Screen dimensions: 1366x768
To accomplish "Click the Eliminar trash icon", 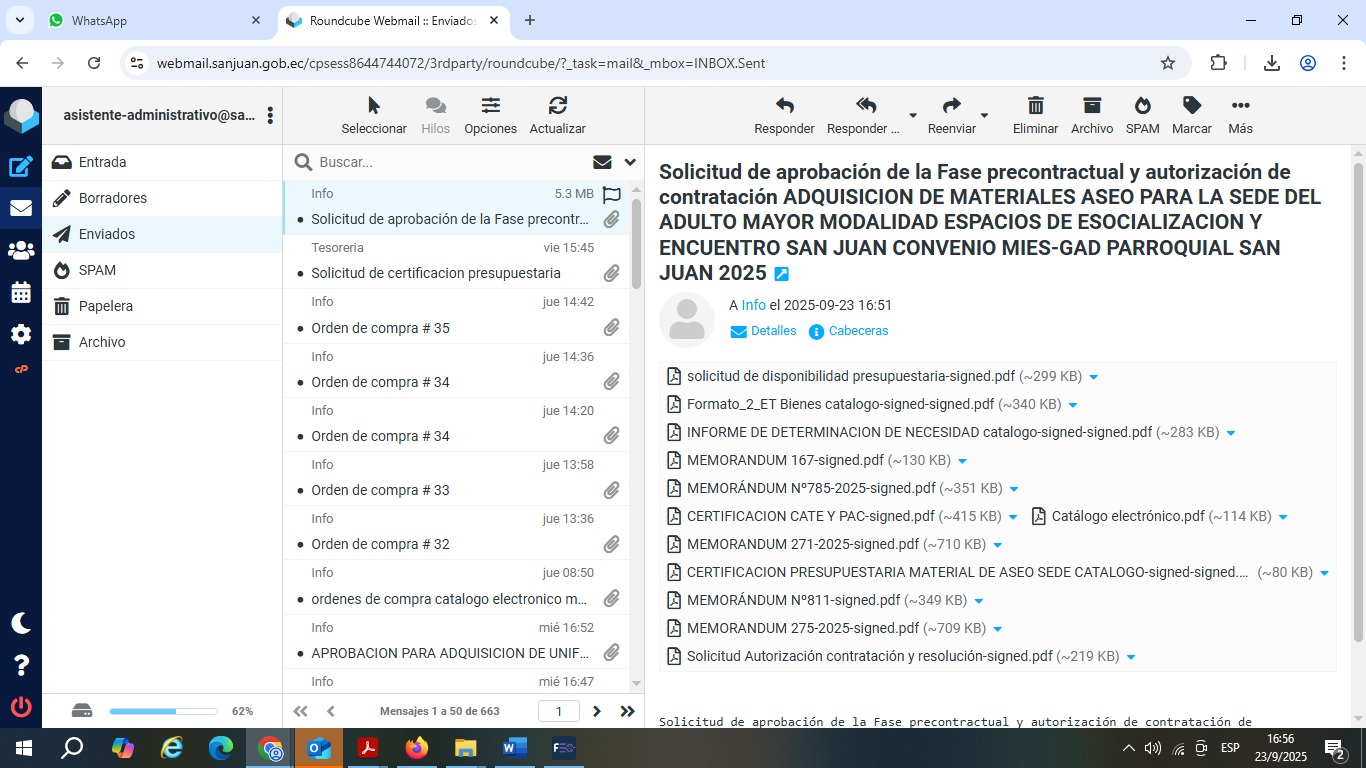I will point(1035,106).
